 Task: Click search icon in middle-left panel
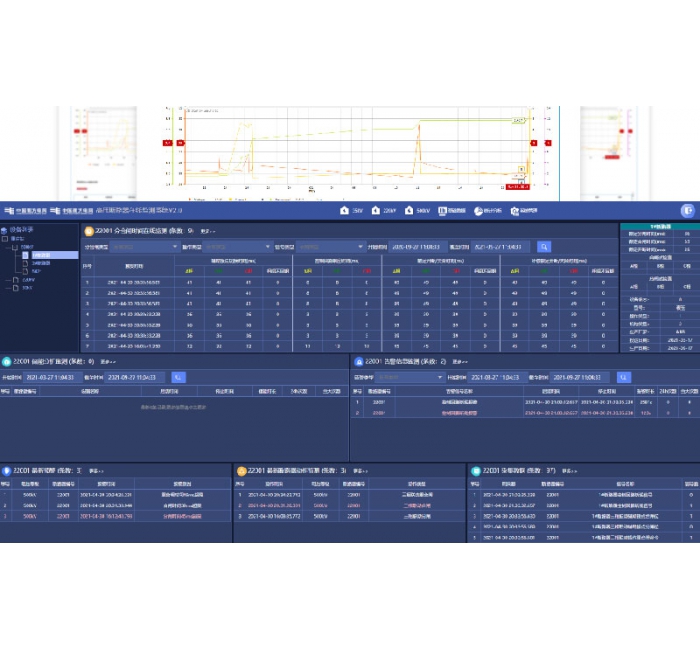pyautogui.click(x=178, y=377)
